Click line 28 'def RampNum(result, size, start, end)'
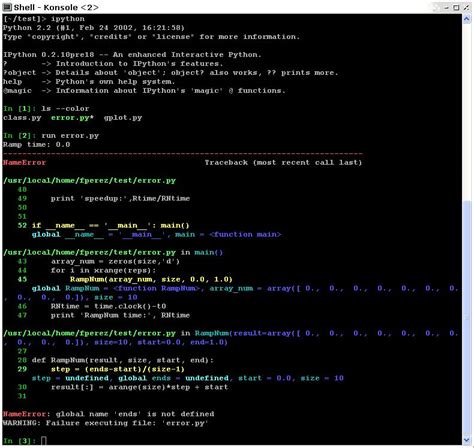 pyautogui.click(x=123, y=361)
